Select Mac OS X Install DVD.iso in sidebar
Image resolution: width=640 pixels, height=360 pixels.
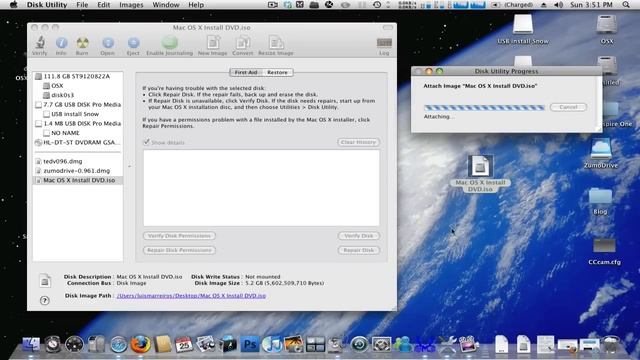tap(78, 180)
